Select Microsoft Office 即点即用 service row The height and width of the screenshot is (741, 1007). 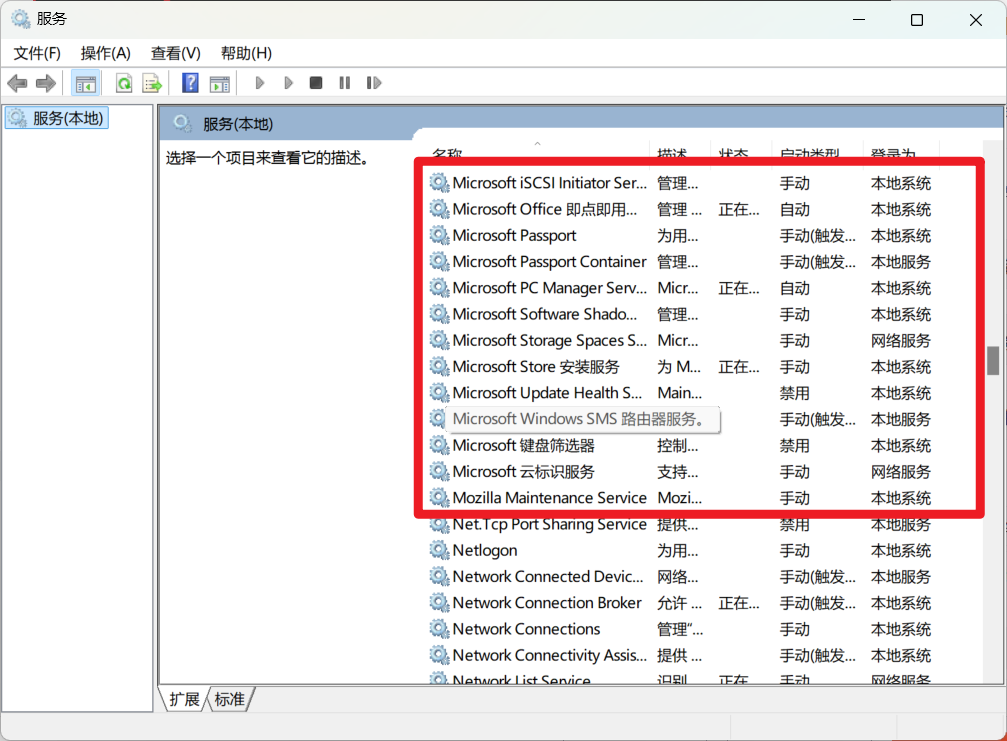[x=703, y=209]
